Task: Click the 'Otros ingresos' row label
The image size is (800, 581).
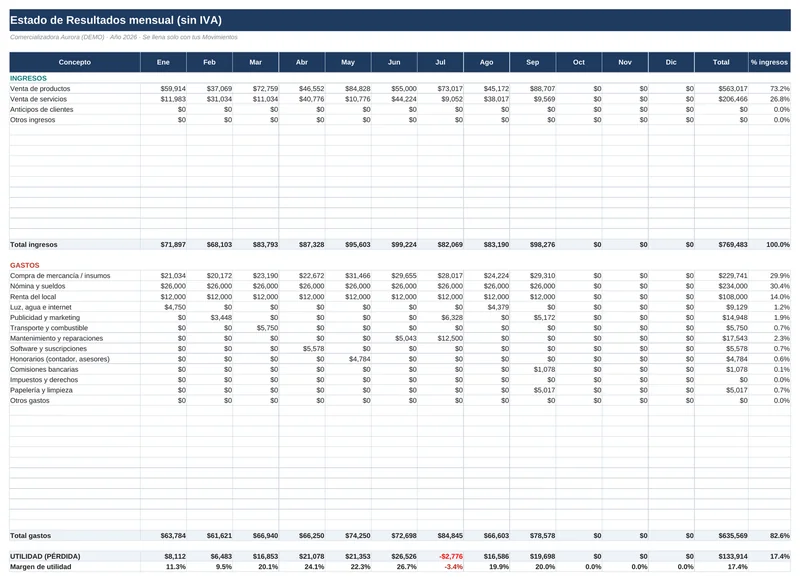Action: [33, 120]
